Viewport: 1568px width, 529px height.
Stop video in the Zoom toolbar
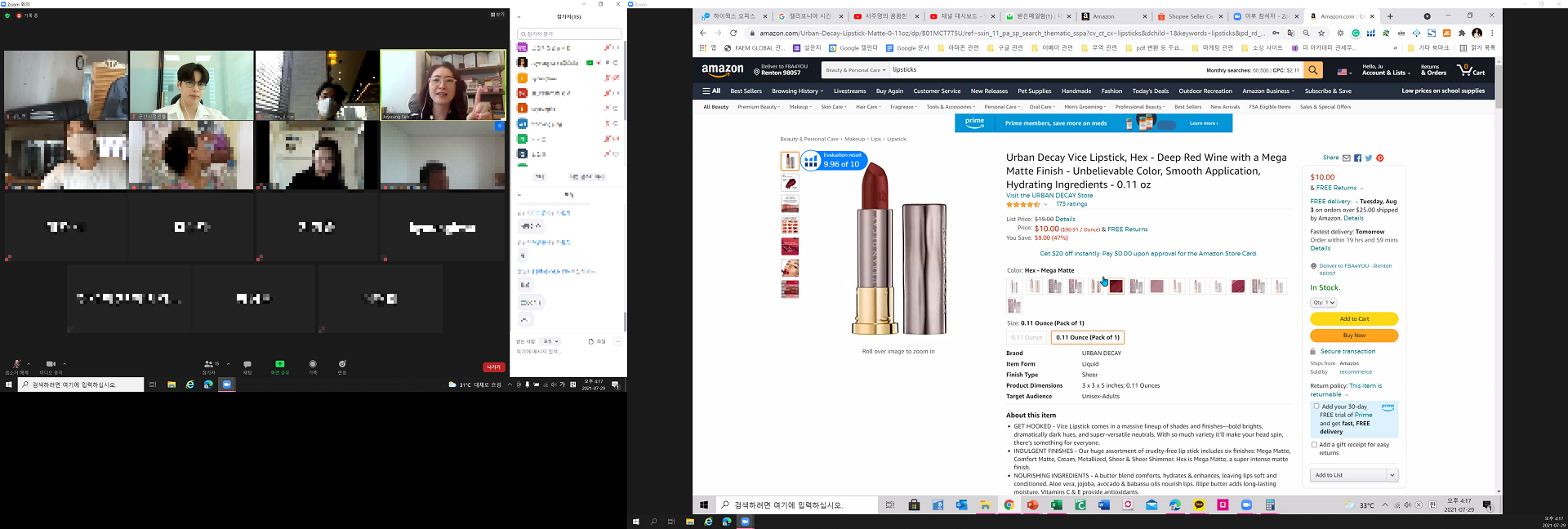click(x=51, y=365)
